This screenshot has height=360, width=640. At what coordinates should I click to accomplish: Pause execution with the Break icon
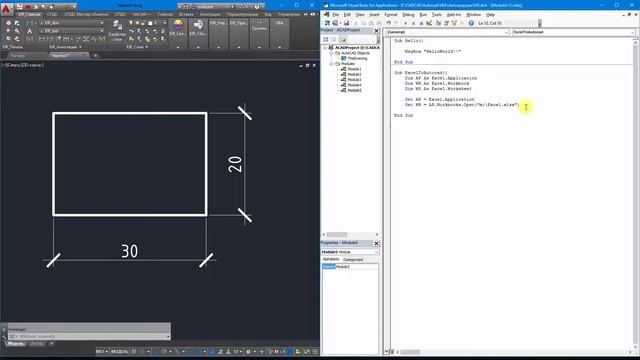coord(413,23)
